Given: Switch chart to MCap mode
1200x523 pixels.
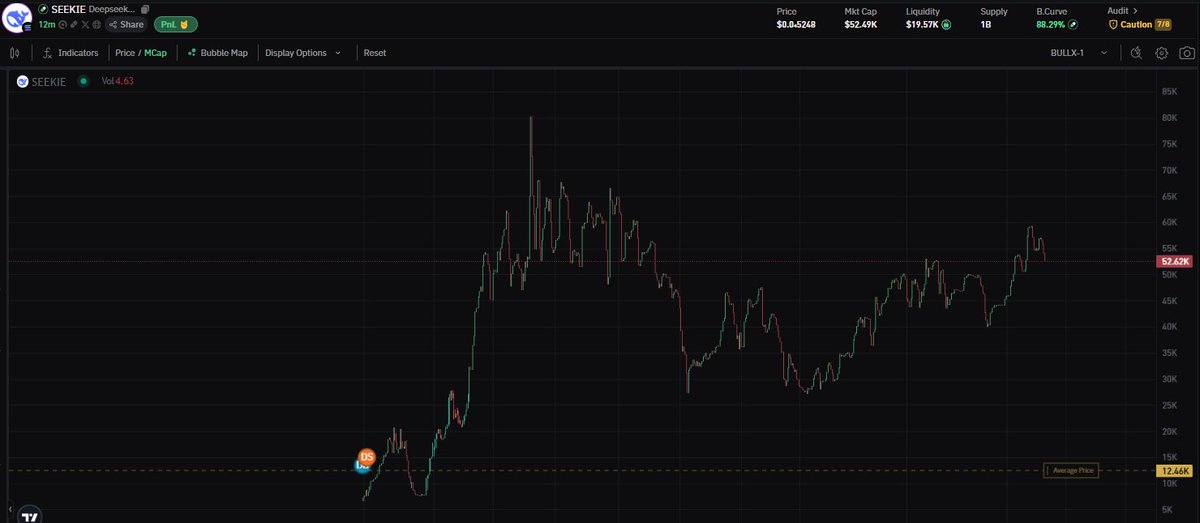Looking at the screenshot, I should point(155,53).
